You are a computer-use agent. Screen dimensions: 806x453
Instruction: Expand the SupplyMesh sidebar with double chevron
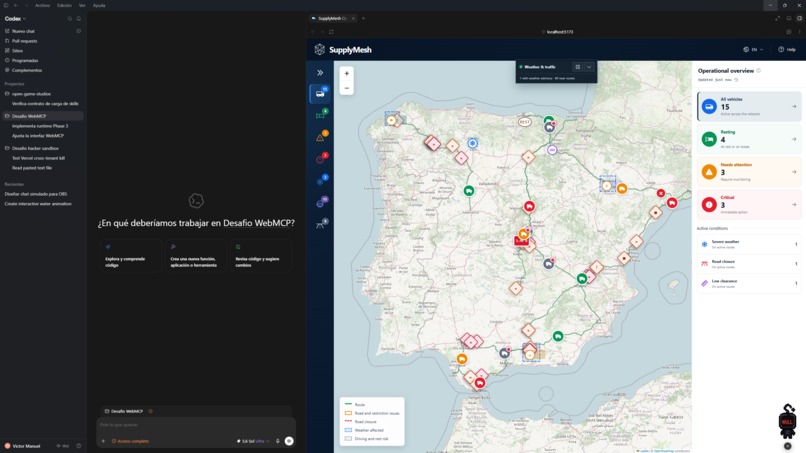320,73
